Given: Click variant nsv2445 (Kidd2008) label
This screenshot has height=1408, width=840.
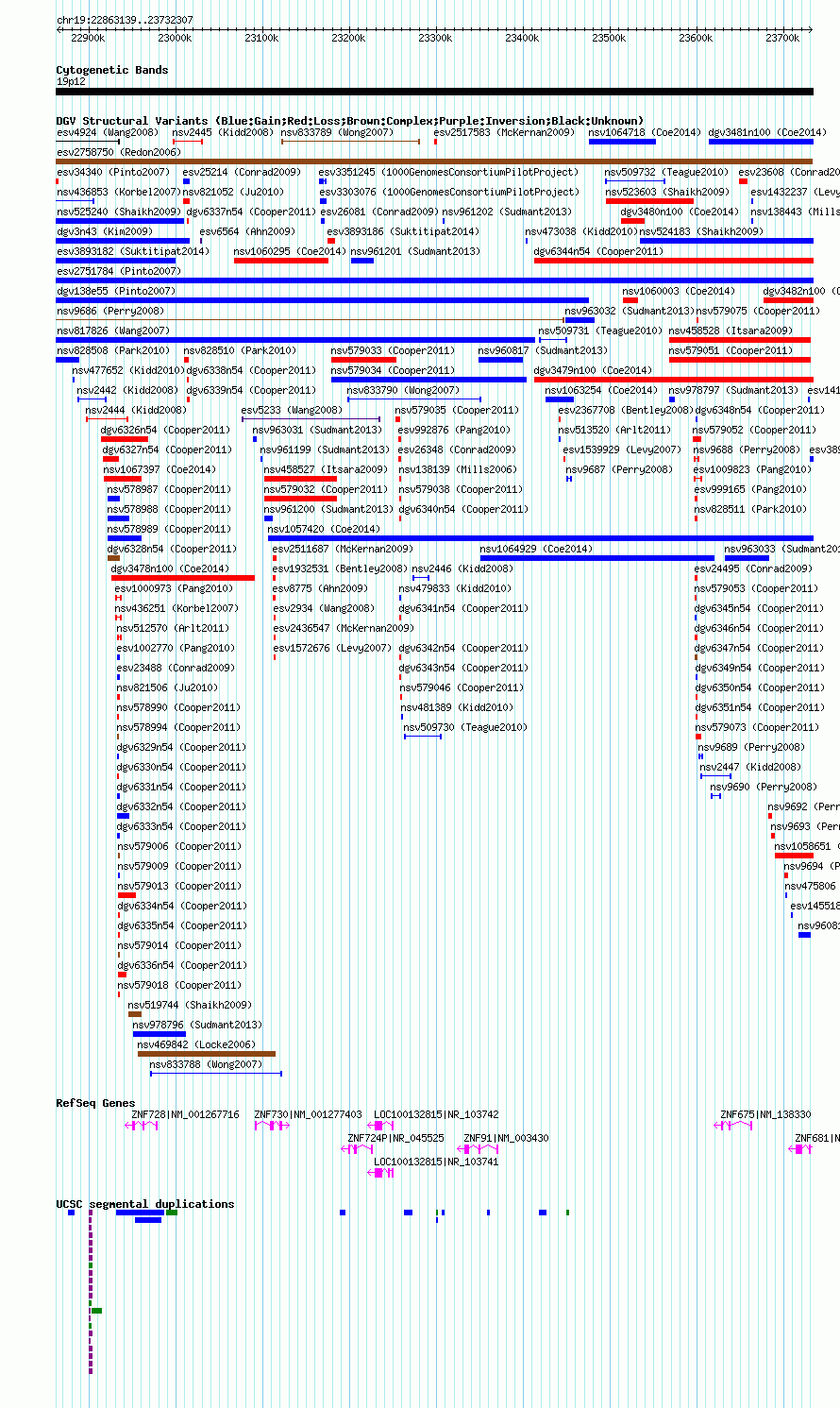Looking at the screenshot, I should 222,132.
